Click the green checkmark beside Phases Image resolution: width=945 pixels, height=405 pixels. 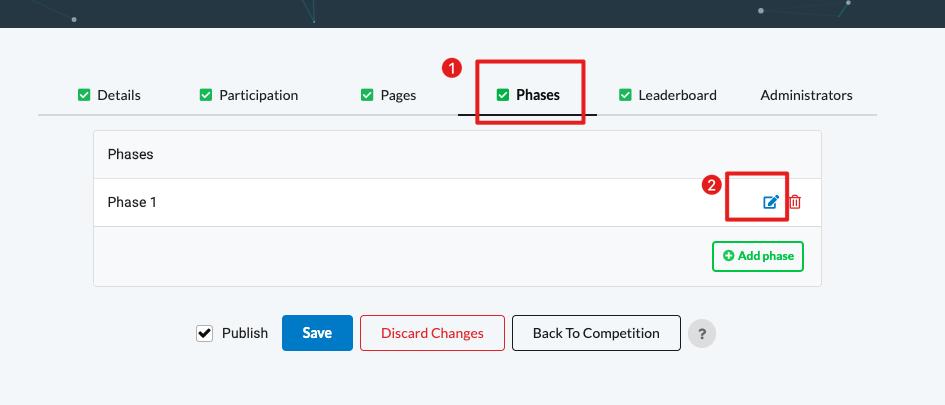[503, 95]
